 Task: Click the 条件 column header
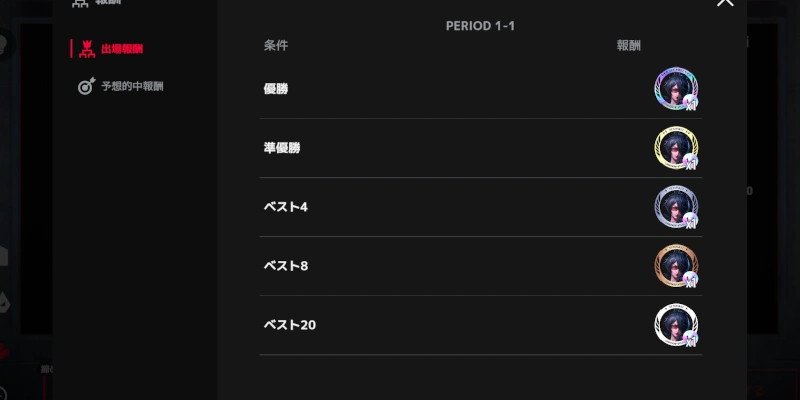(276, 46)
